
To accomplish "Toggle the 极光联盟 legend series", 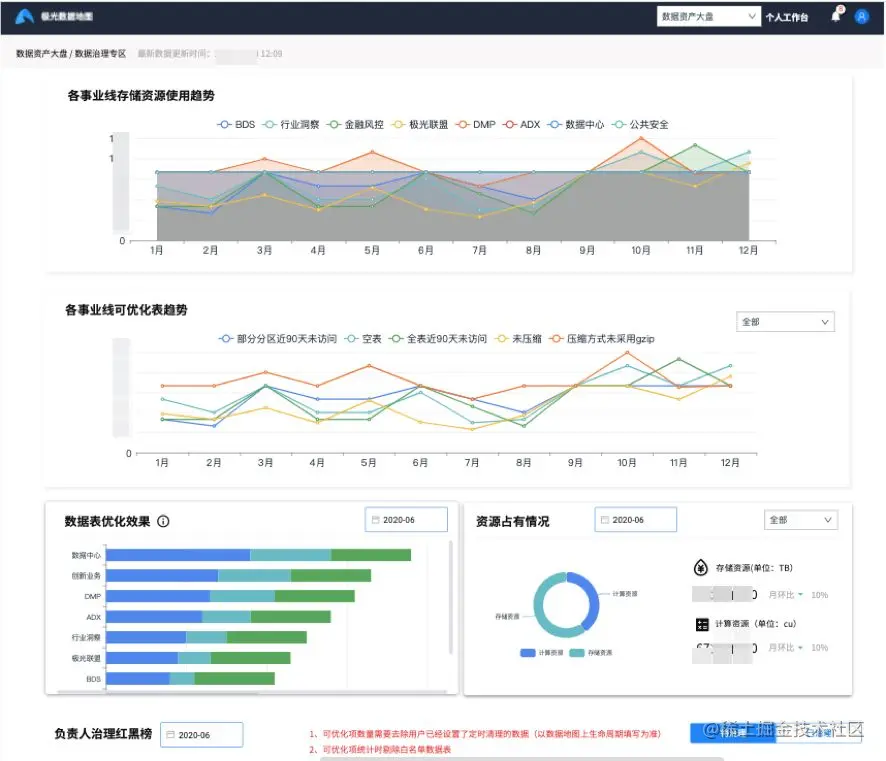I will 420,124.
